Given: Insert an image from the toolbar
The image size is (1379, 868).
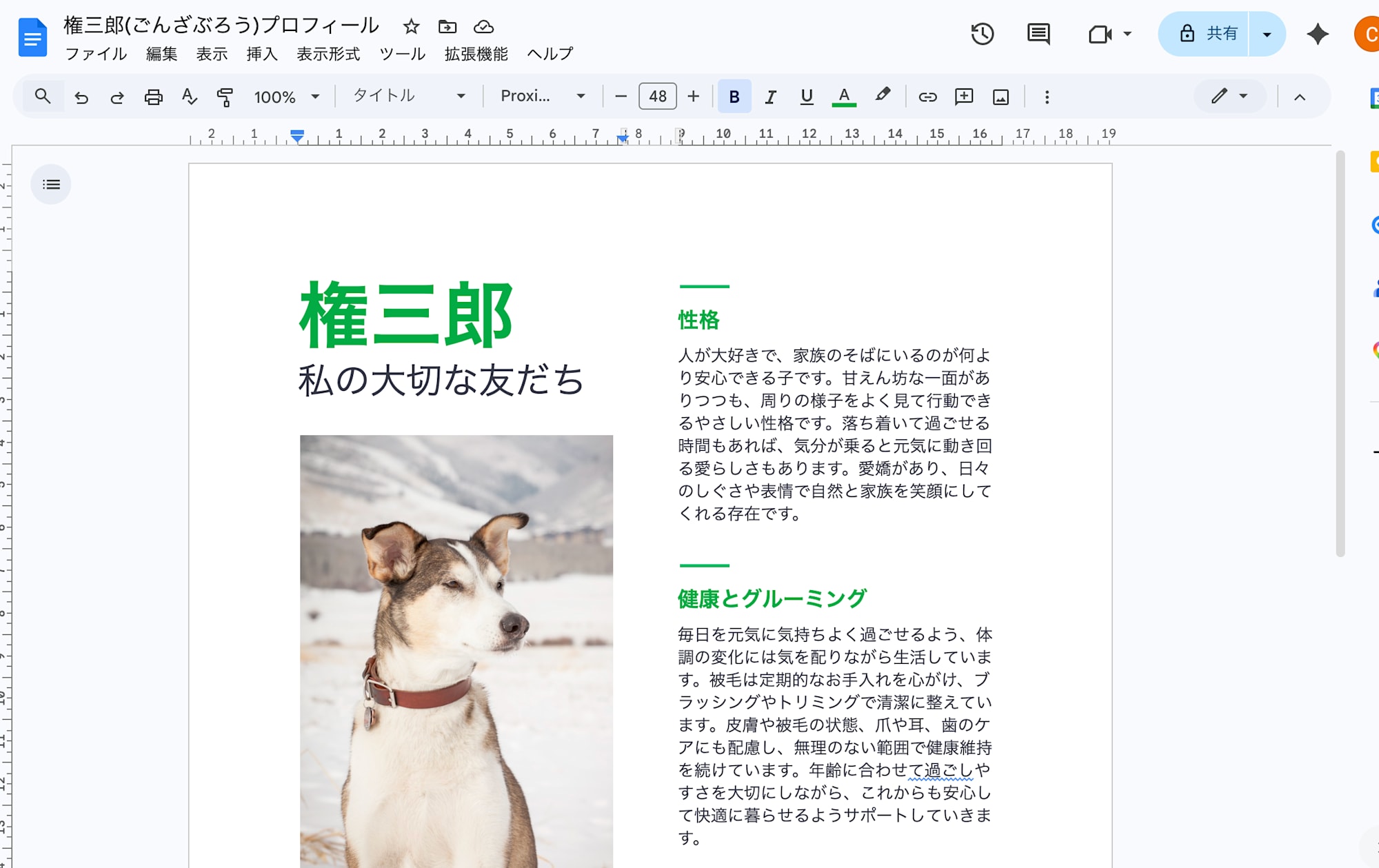Looking at the screenshot, I should pyautogui.click(x=1000, y=97).
